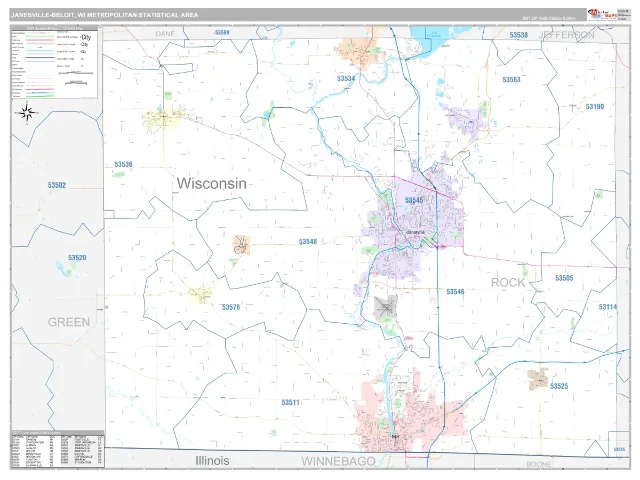Click the compass rose icon
This screenshot has height=480, width=640.
tap(27, 113)
